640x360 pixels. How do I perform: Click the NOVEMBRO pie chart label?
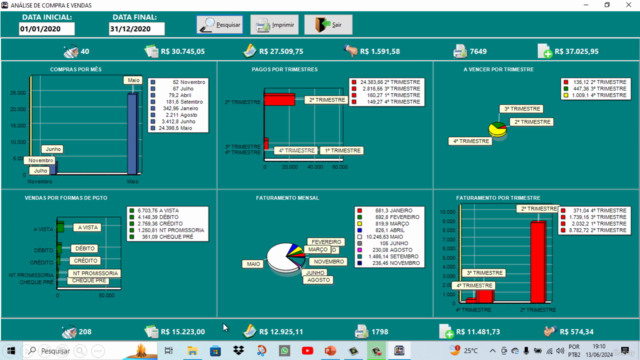[x=329, y=262]
